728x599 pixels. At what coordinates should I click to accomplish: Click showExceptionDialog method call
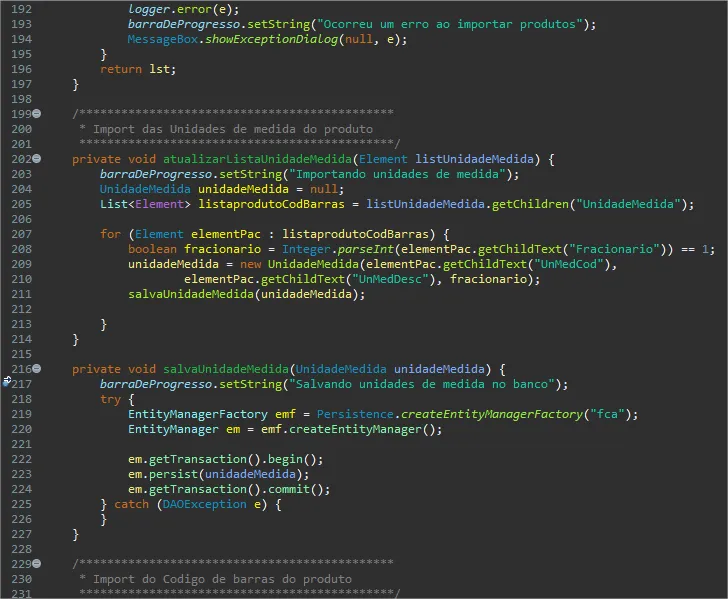pyautogui.click(x=272, y=39)
